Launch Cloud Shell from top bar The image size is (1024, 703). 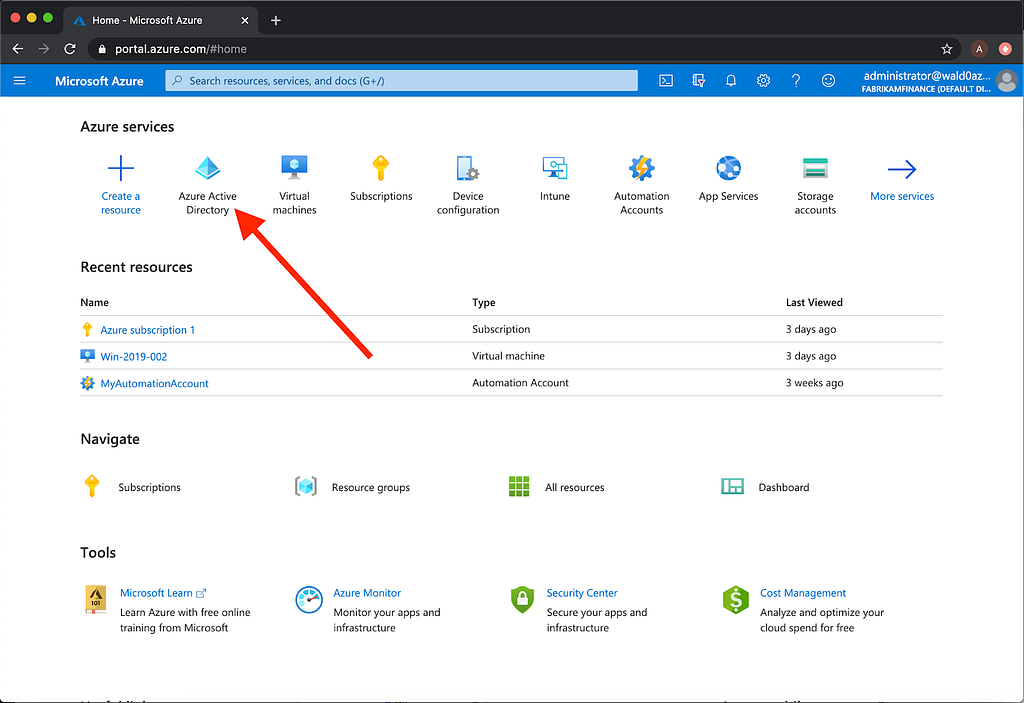click(665, 81)
